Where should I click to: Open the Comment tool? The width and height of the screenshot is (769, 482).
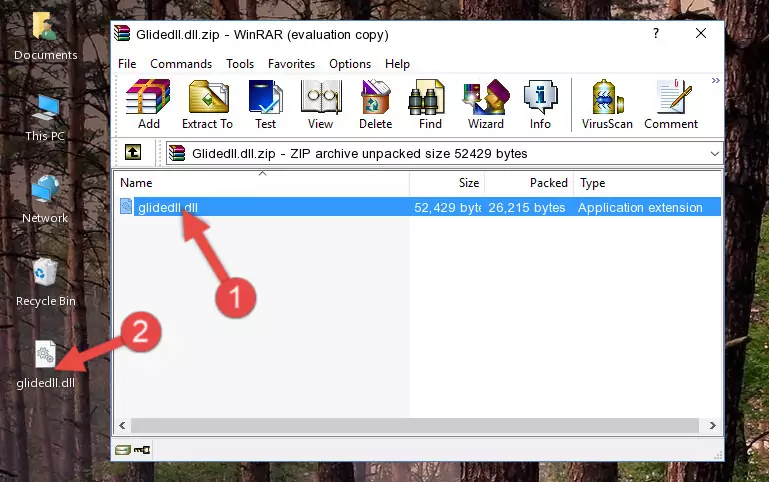pos(671,104)
